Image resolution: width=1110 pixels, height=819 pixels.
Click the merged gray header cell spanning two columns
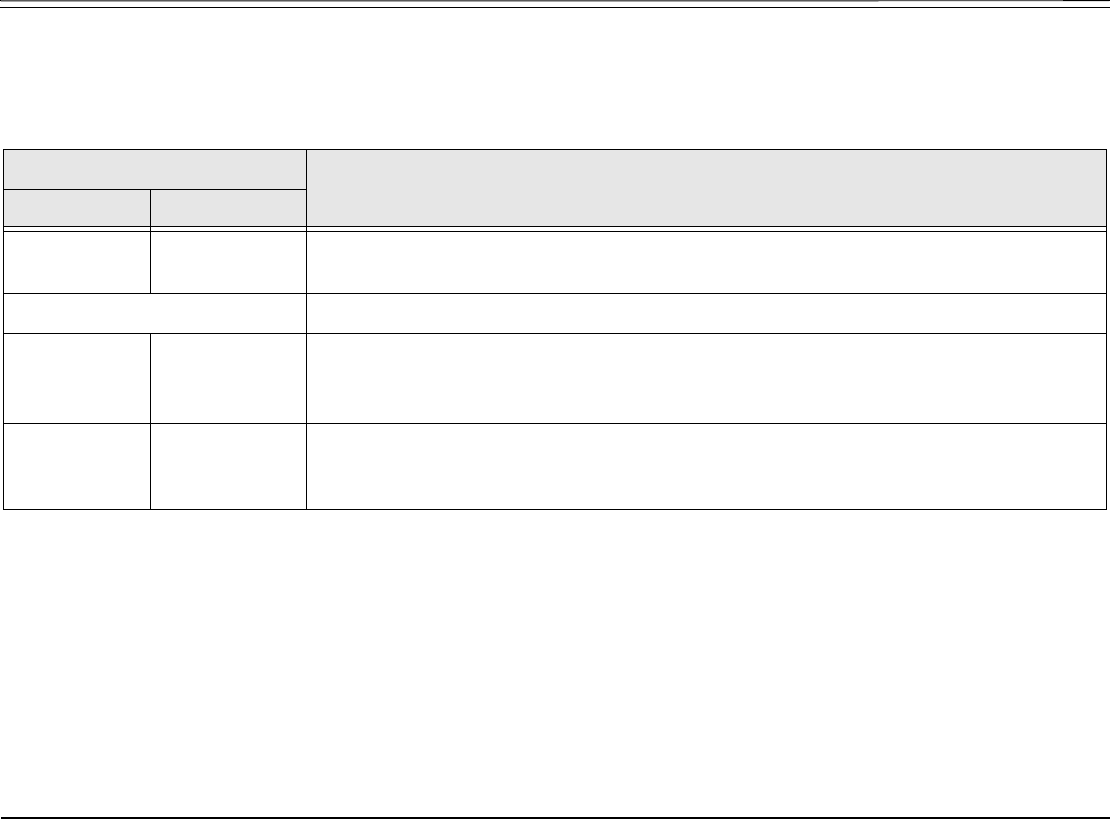155,169
